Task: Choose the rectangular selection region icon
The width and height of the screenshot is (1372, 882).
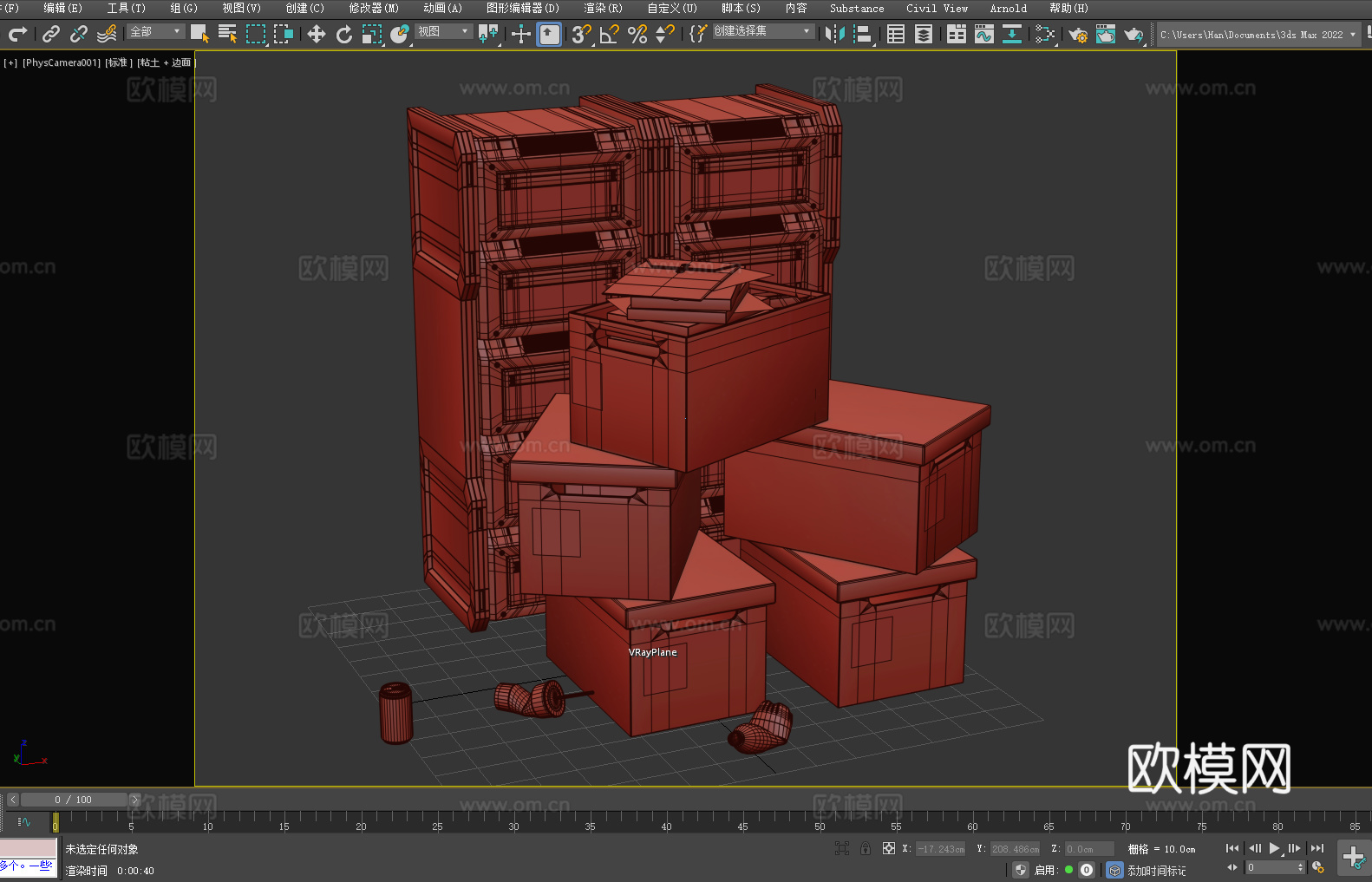Action: [x=256, y=34]
